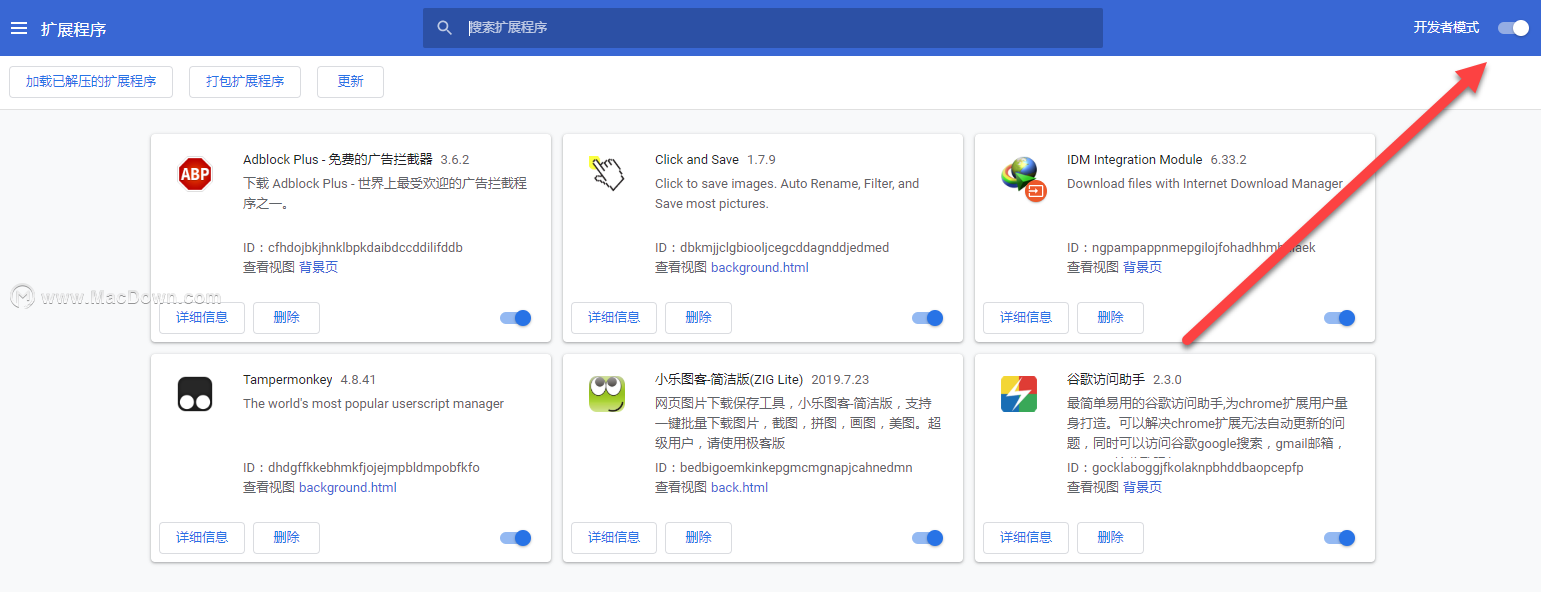Viewport: 1541px width, 592px height.
Task: Click the 谷歌访问助手 extension name
Action: point(1106,380)
